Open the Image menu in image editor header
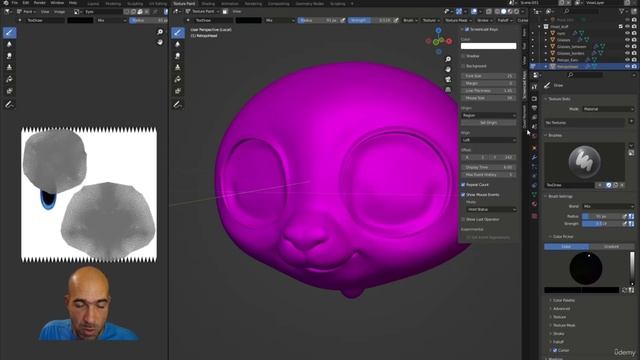 click(60, 12)
